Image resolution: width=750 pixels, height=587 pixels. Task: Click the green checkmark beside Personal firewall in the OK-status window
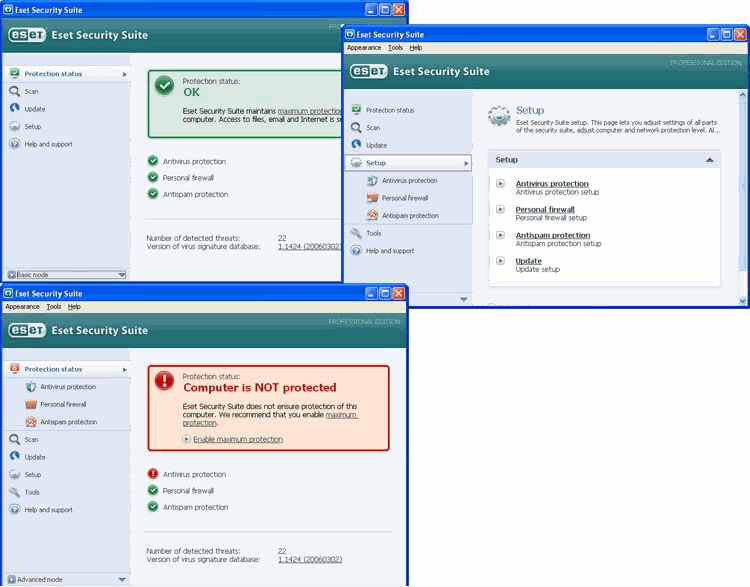pyautogui.click(x=153, y=178)
